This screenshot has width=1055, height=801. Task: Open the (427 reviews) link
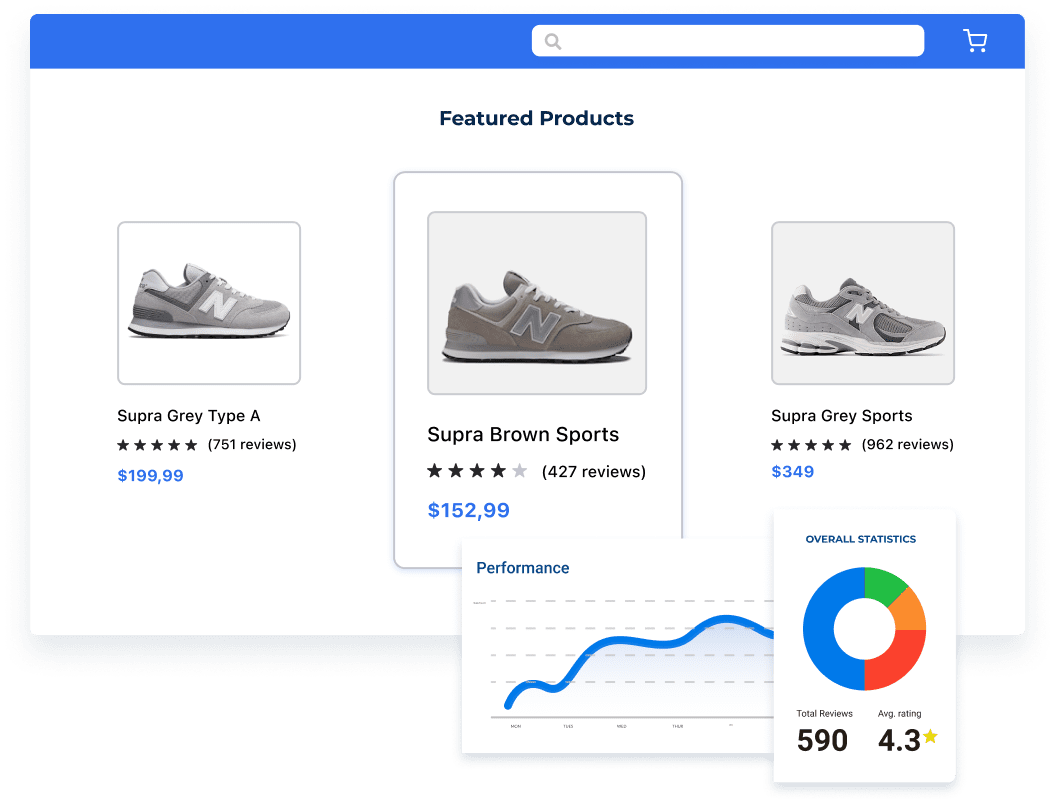point(594,470)
